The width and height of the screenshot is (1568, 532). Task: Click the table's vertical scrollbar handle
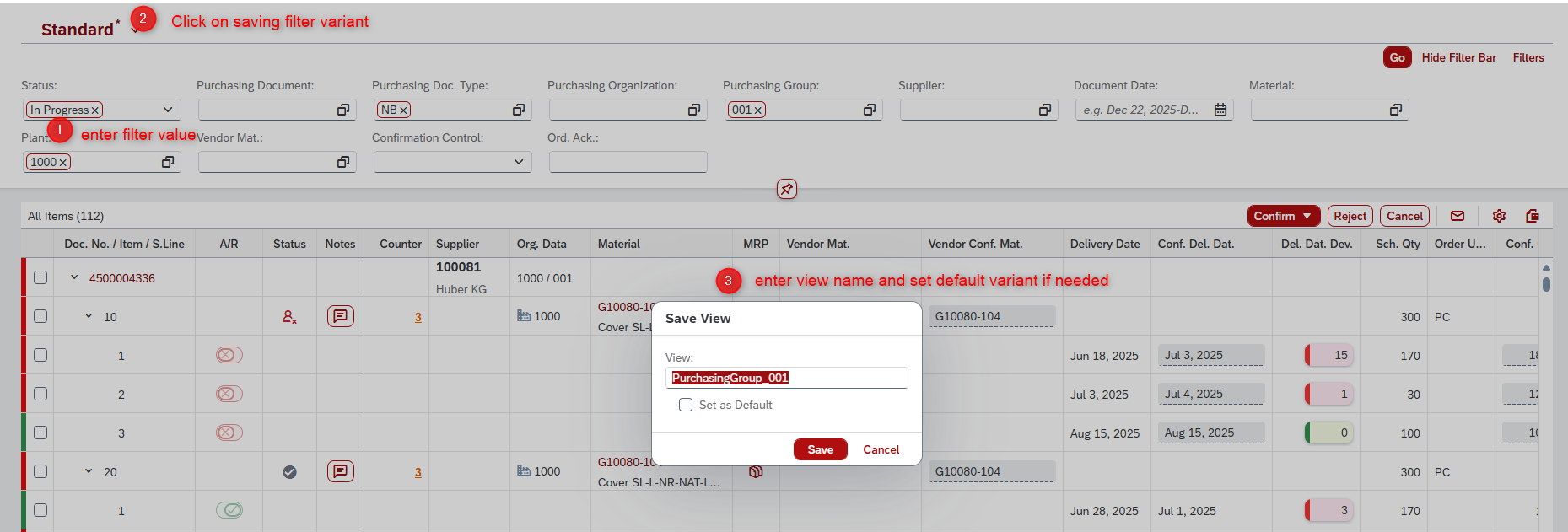click(x=1546, y=284)
